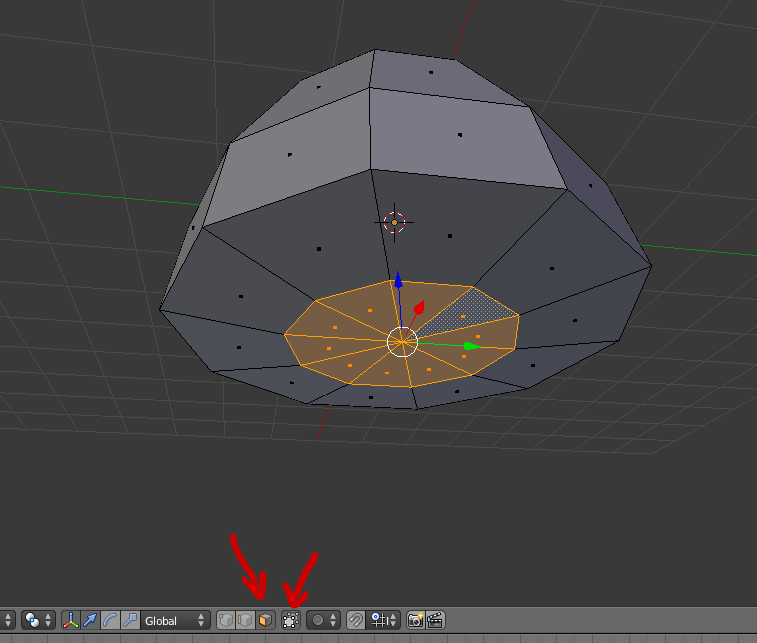Click the OpenGL render image camera icon
This screenshot has width=757, height=643.
(415, 620)
